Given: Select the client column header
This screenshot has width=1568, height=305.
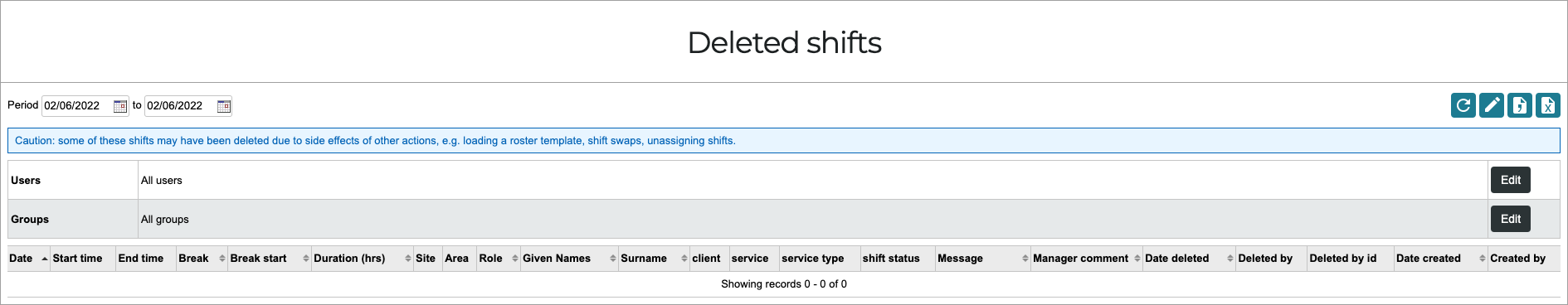Looking at the screenshot, I should tap(709, 259).
